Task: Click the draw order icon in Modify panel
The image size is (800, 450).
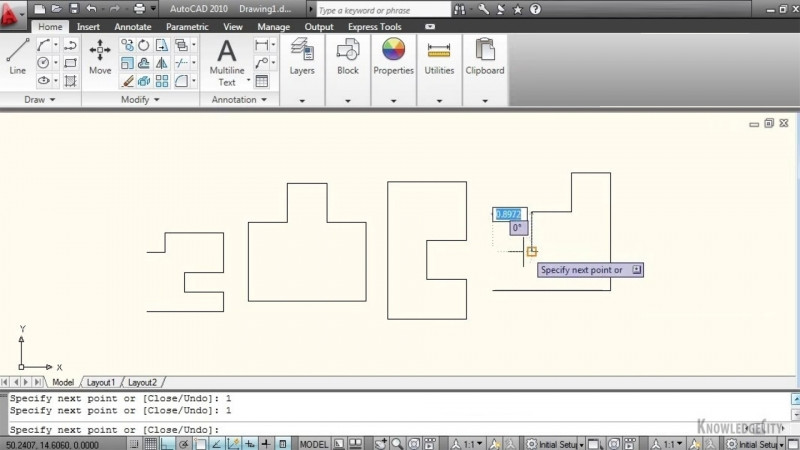Action: [181, 45]
